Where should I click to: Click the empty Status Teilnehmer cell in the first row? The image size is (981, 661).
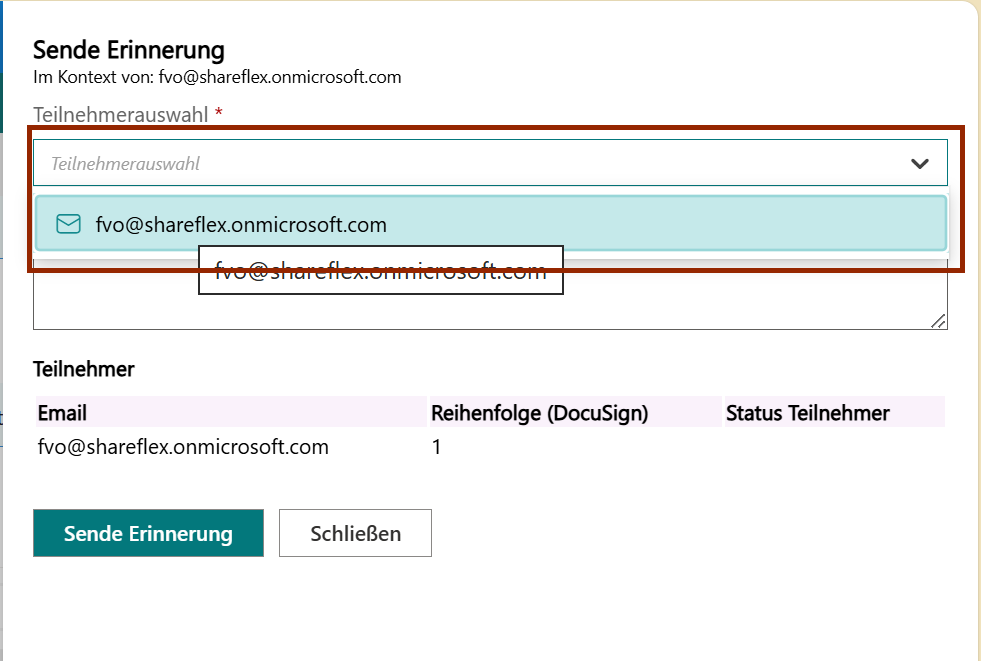(x=833, y=447)
